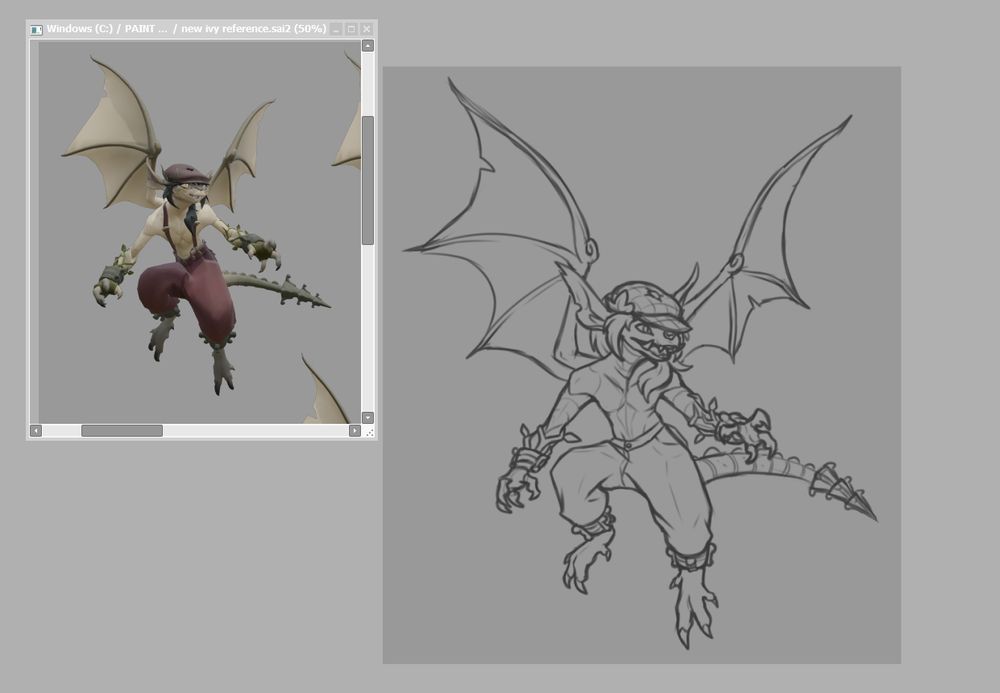Screen dimensions: 1000x693
Task: Click the vertical scrollbar thumb in reference window
Action: point(368,180)
